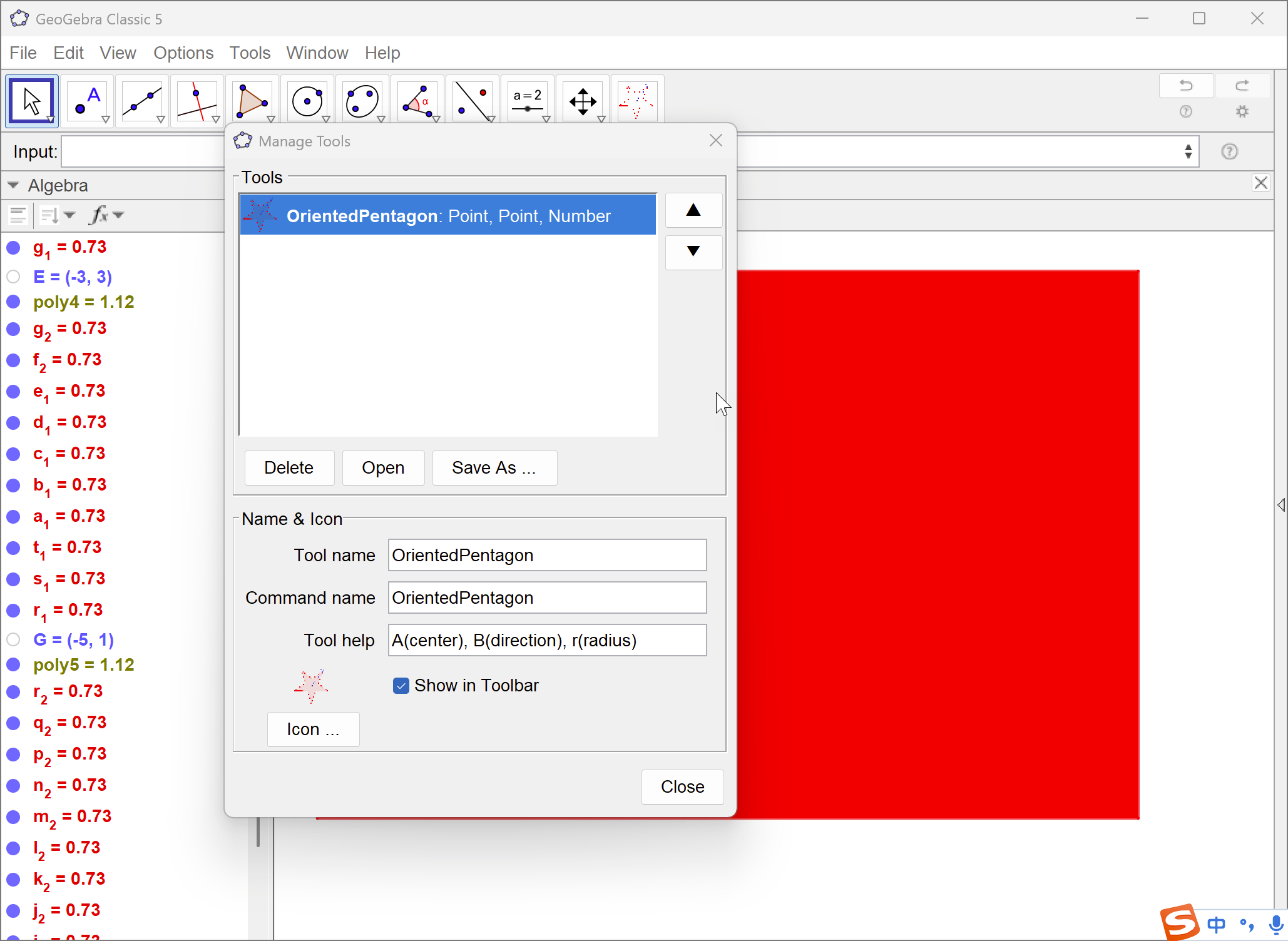Image resolution: width=1288 pixels, height=941 pixels.
Task: Select the Angle tool
Action: [417, 101]
